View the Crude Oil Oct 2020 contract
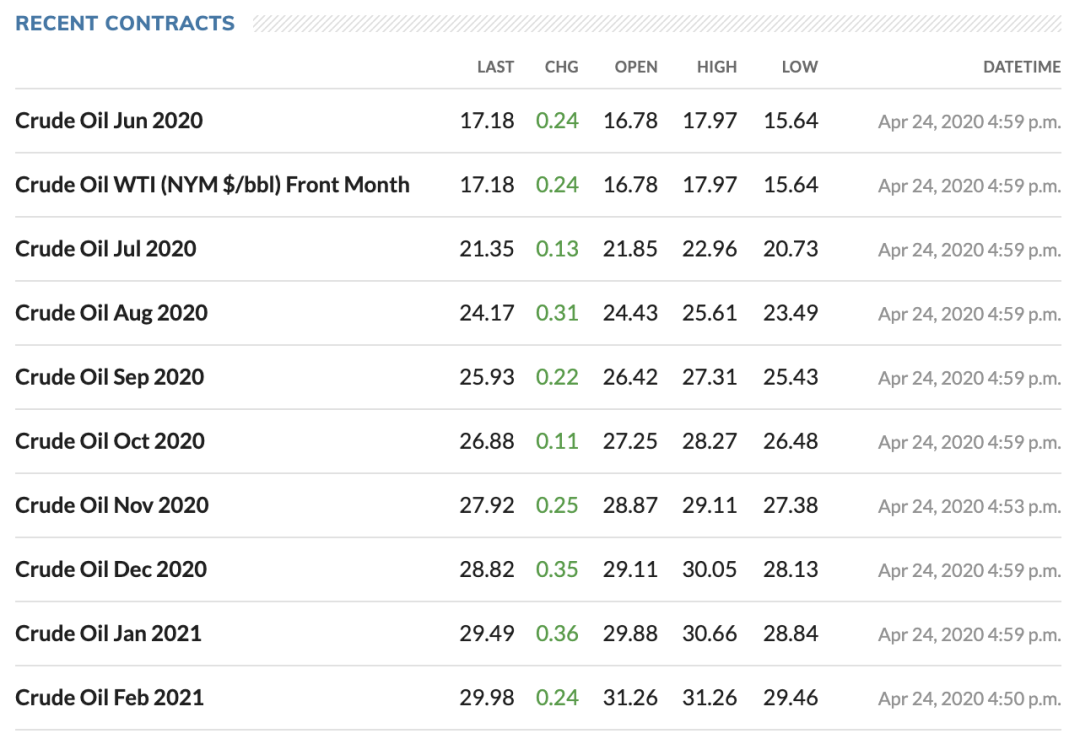The height and width of the screenshot is (739, 1080). [x=110, y=441]
